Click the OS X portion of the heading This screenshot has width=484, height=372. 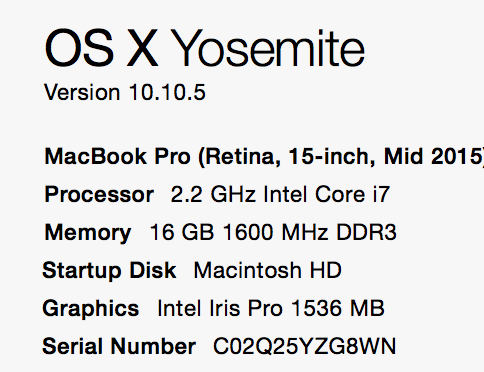point(101,48)
